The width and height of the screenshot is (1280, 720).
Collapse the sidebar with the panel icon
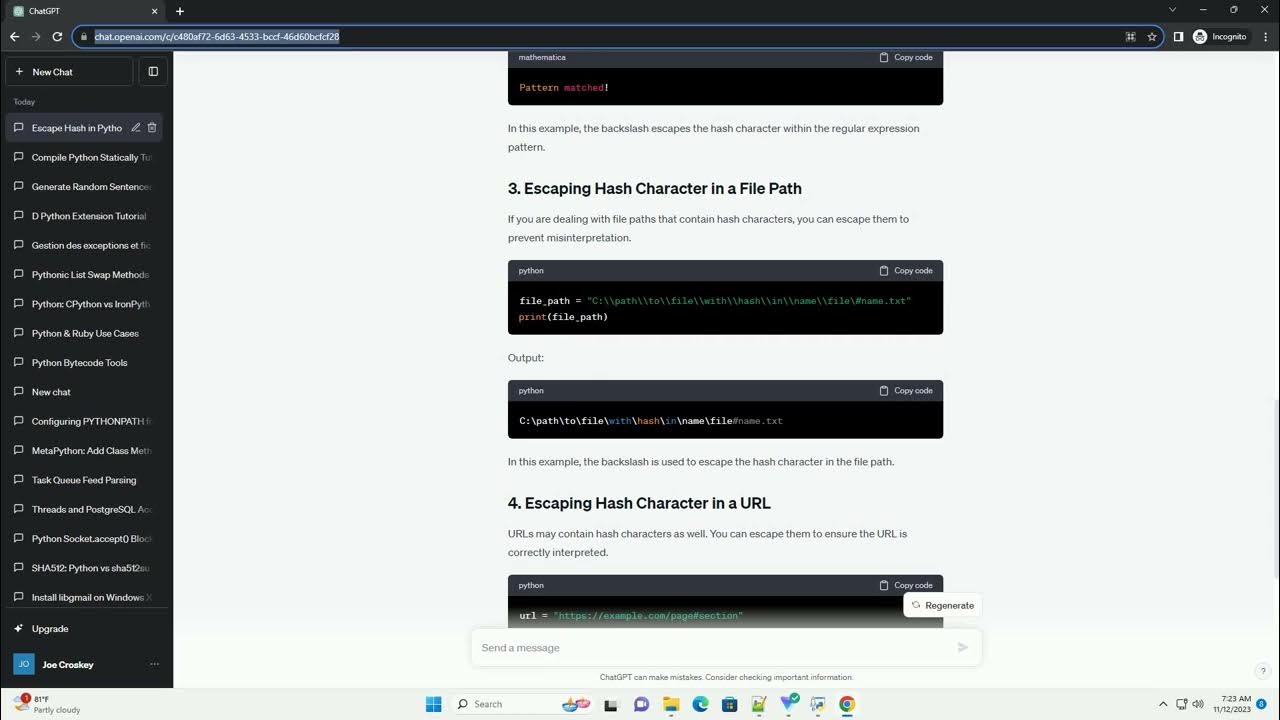click(x=153, y=72)
